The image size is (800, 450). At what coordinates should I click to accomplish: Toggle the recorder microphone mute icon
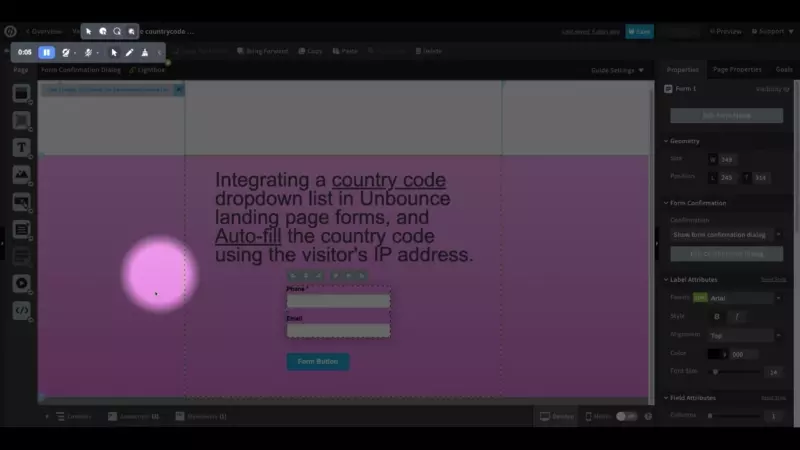click(88, 52)
